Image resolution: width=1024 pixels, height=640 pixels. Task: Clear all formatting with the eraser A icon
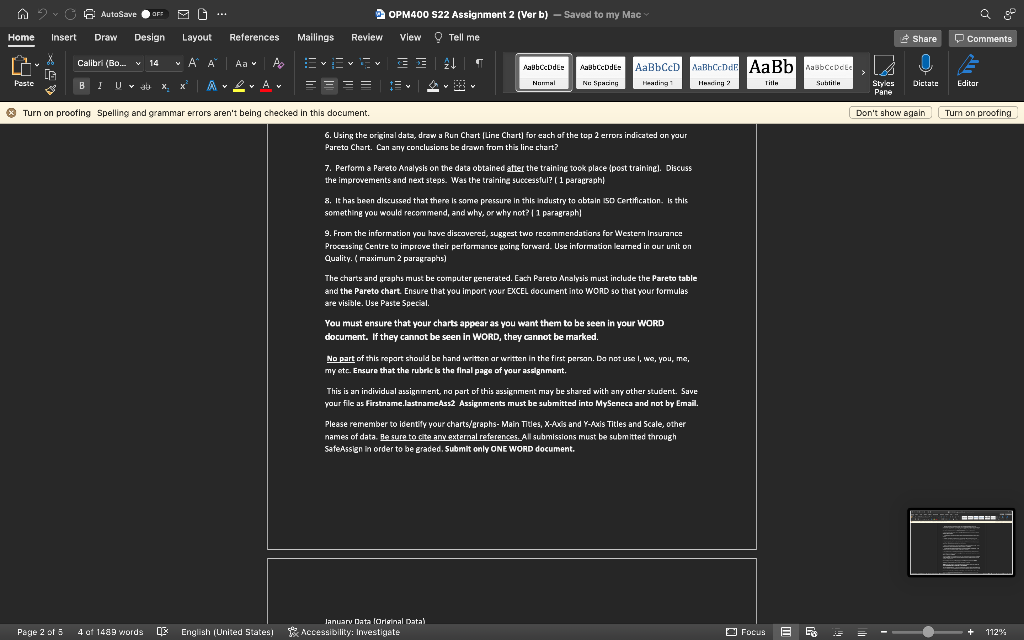[278, 63]
